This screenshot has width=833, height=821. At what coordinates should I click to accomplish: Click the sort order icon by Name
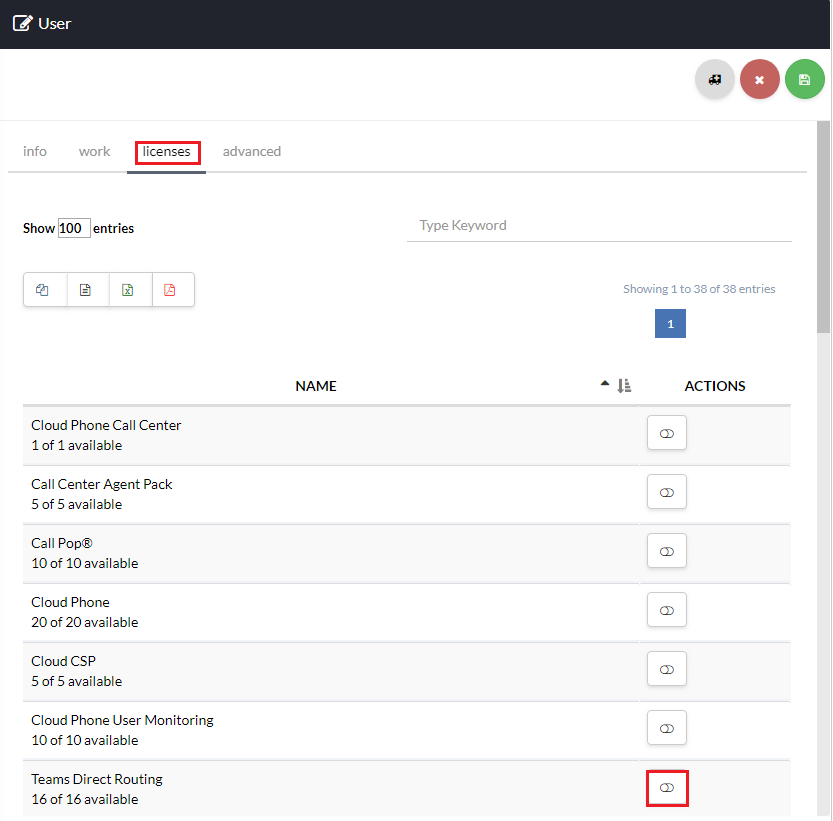coord(624,386)
